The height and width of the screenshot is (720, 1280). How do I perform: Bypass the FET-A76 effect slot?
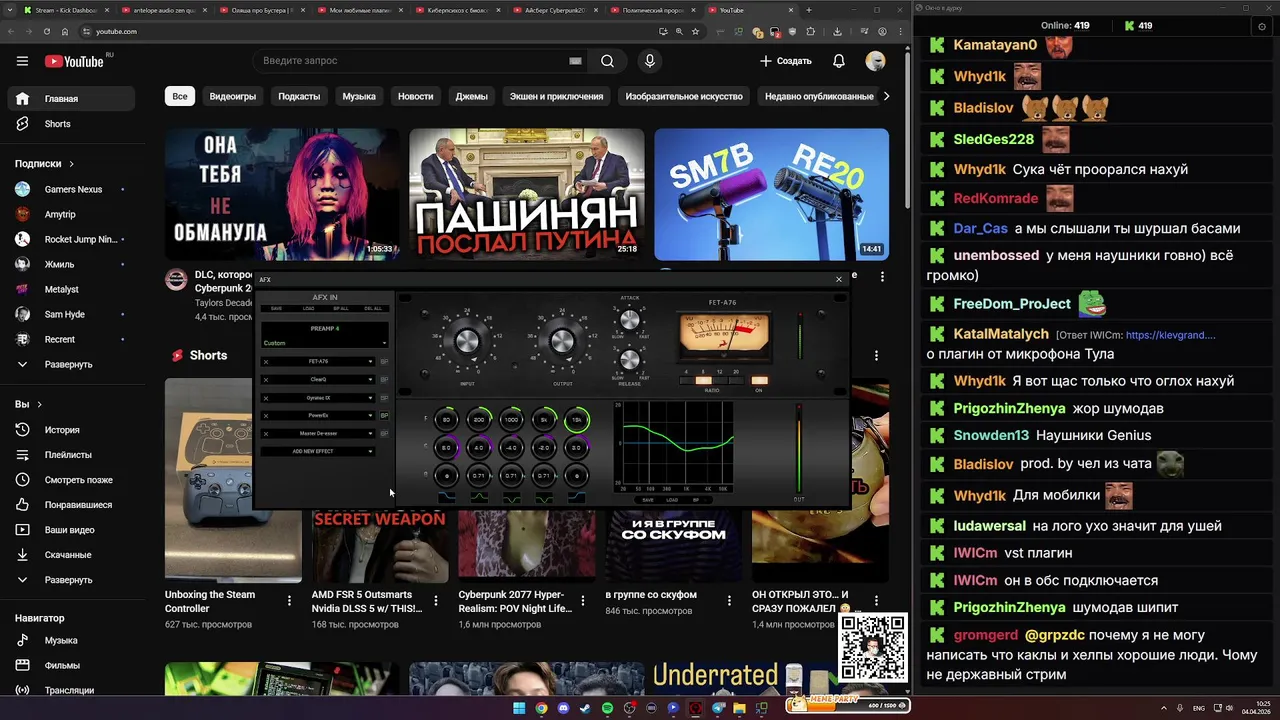point(384,361)
